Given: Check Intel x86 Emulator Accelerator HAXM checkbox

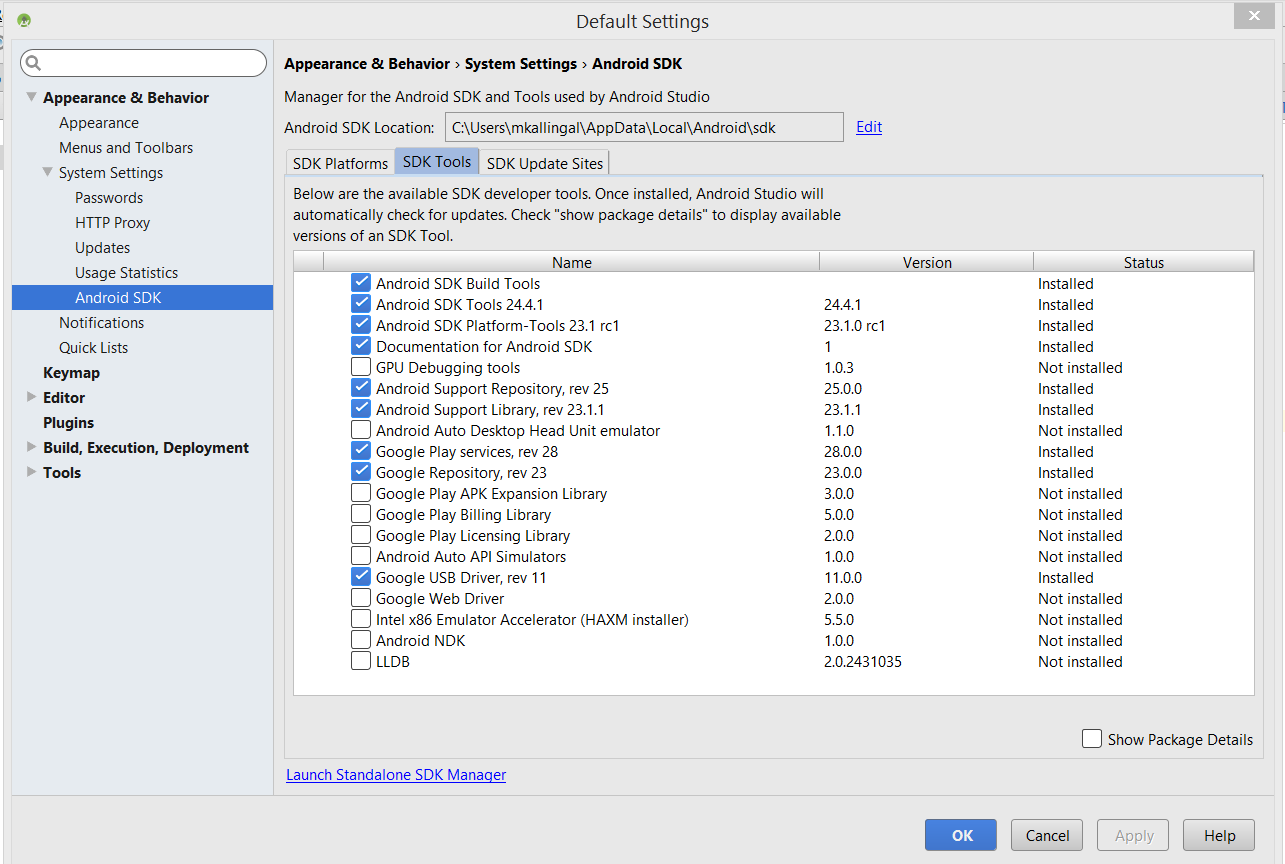Looking at the screenshot, I should coord(361,619).
